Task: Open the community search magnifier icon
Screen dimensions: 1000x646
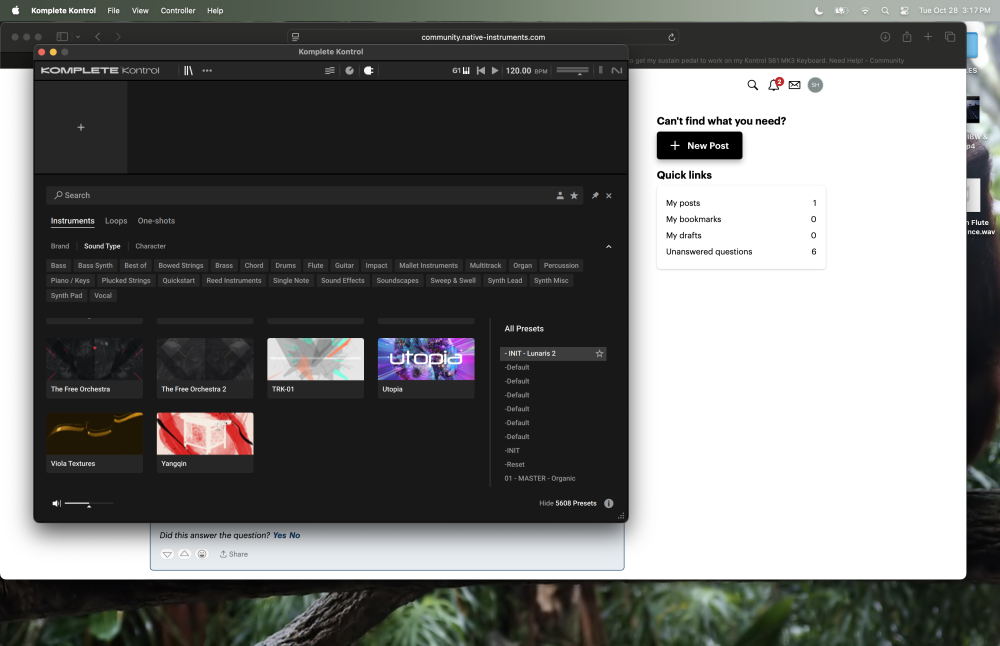Action: (753, 85)
